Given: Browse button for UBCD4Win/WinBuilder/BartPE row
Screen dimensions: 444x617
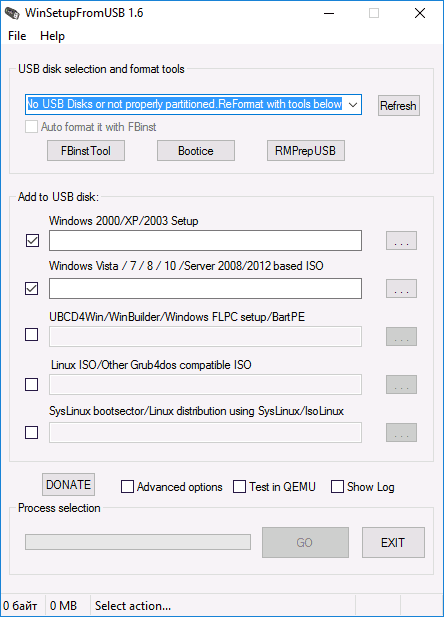Looking at the screenshot, I should pos(401,336).
